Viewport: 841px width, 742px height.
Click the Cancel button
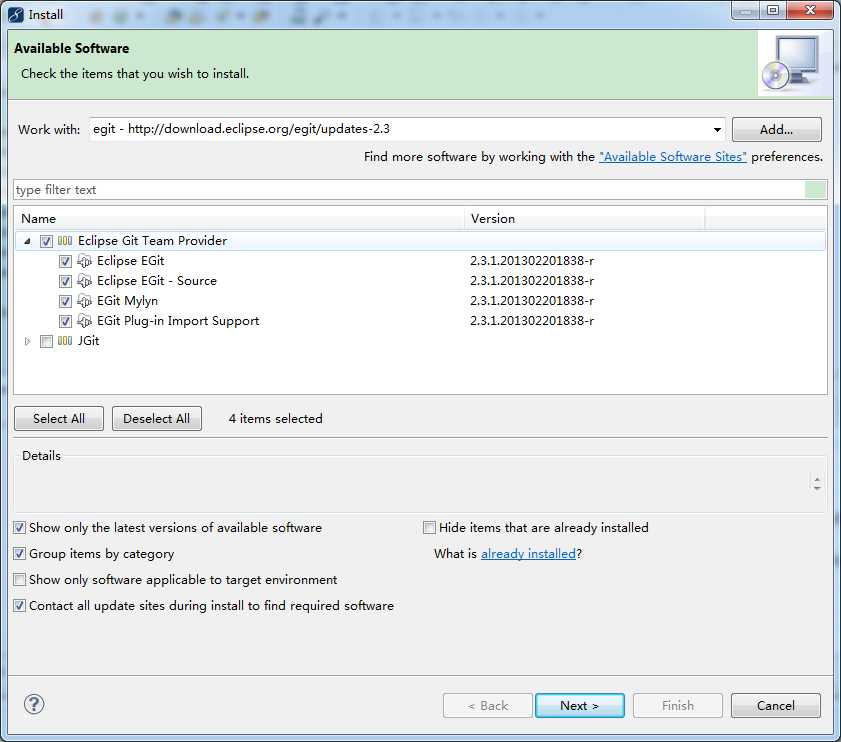pos(776,706)
